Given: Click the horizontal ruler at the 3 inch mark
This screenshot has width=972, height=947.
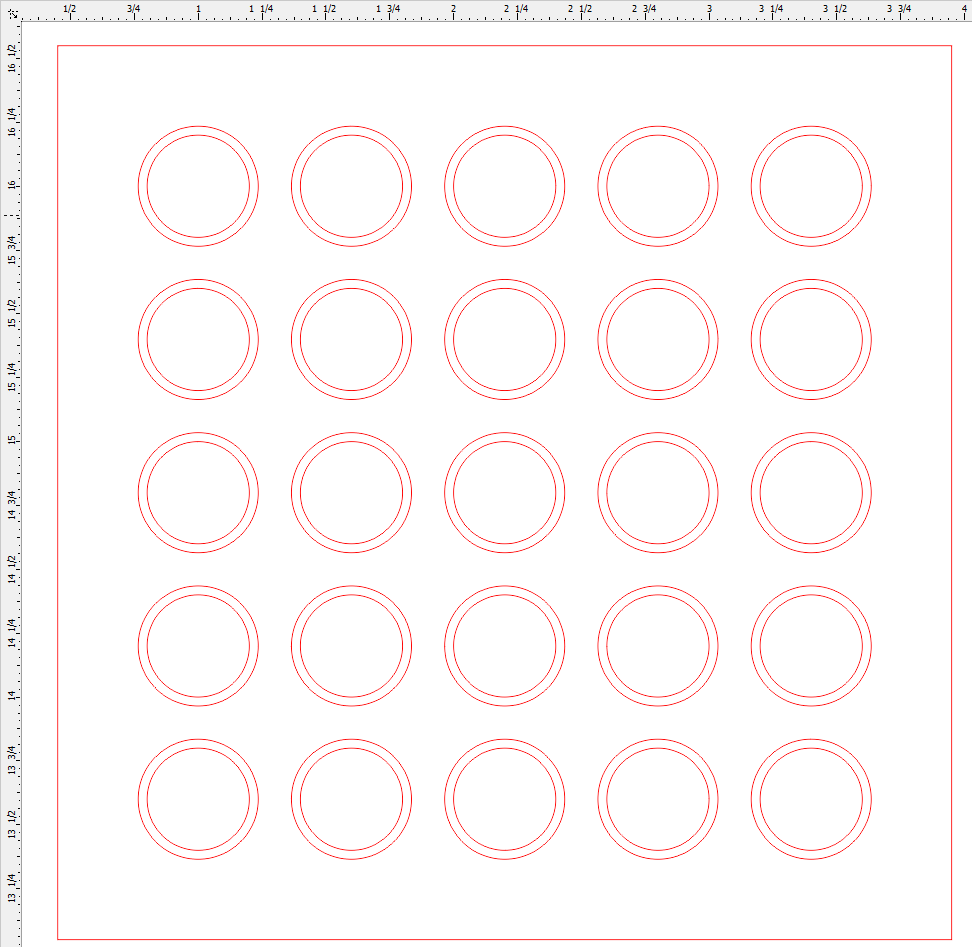Looking at the screenshot, I should pos(709,11).
